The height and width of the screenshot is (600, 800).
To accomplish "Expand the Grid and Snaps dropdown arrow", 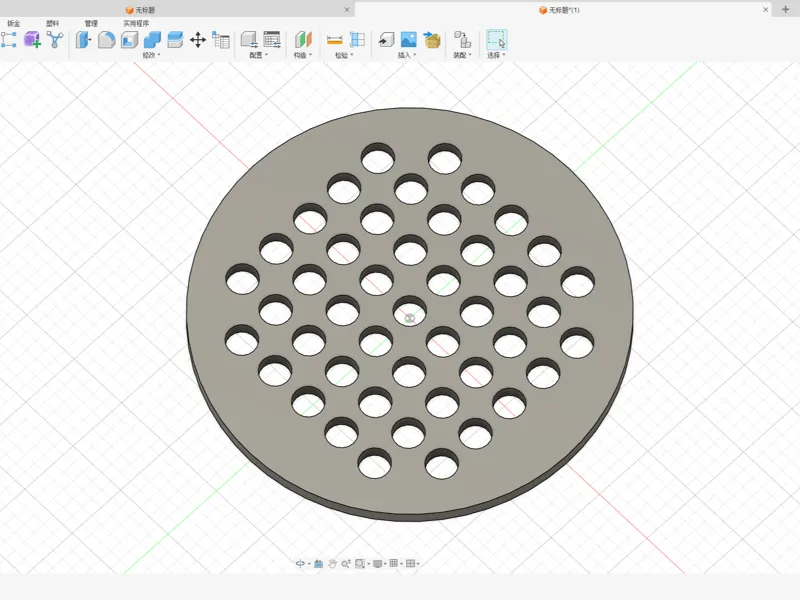I will pos(402,564).
